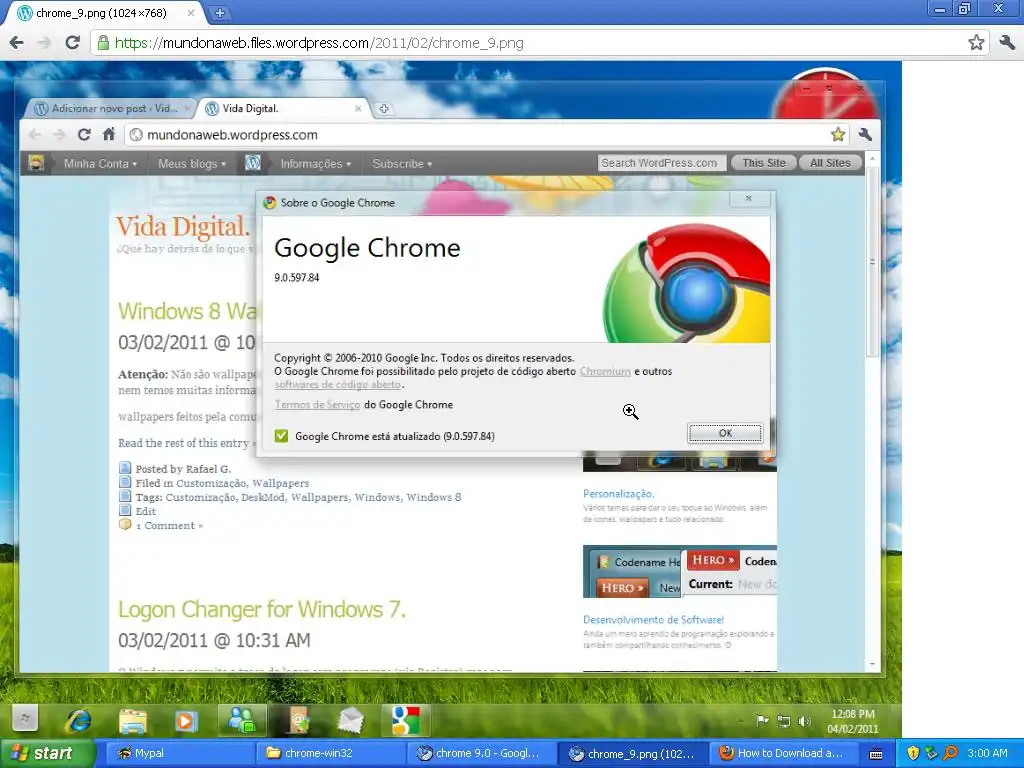Click the user avatar in WordPress admin bar

37,163
